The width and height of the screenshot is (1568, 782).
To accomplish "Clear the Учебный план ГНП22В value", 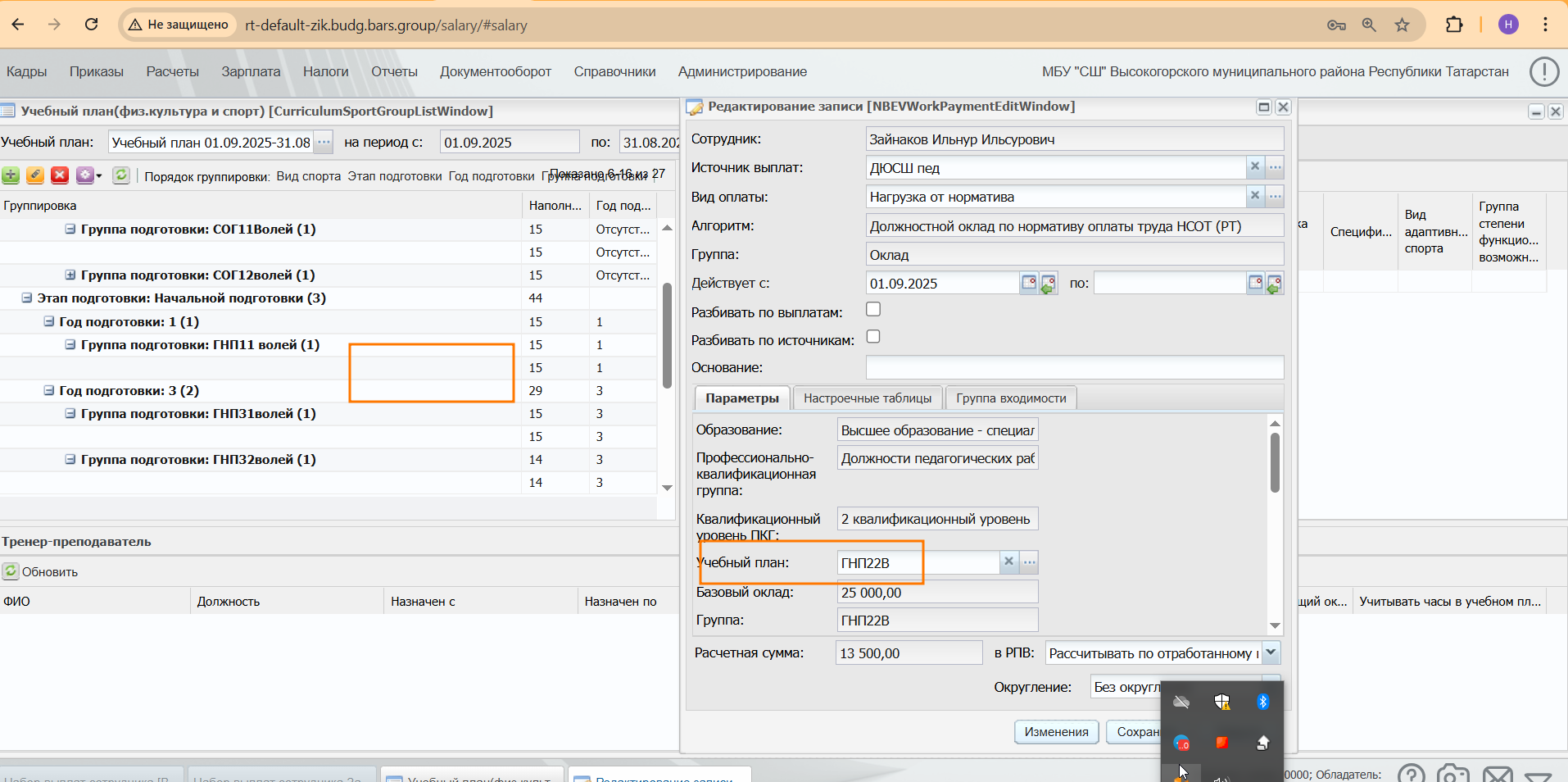I will [1009, 562].
